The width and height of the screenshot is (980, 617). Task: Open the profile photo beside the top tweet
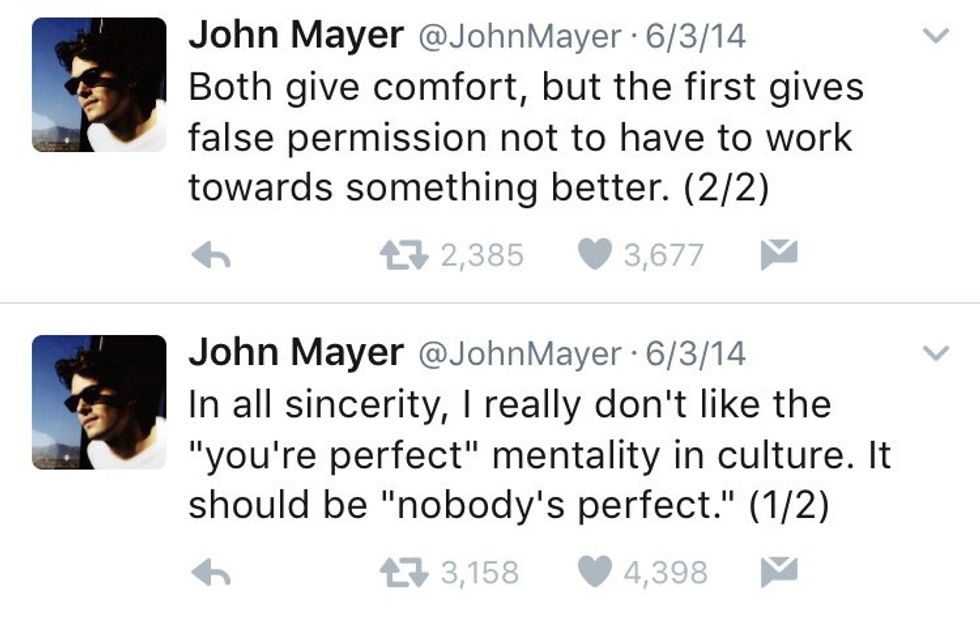click(x=99, y=84)
